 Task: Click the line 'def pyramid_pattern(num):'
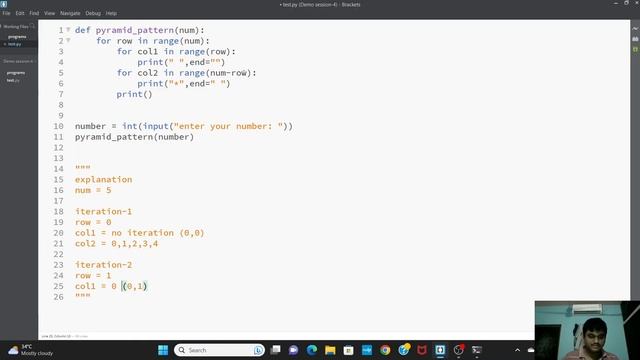click(140, 30)
